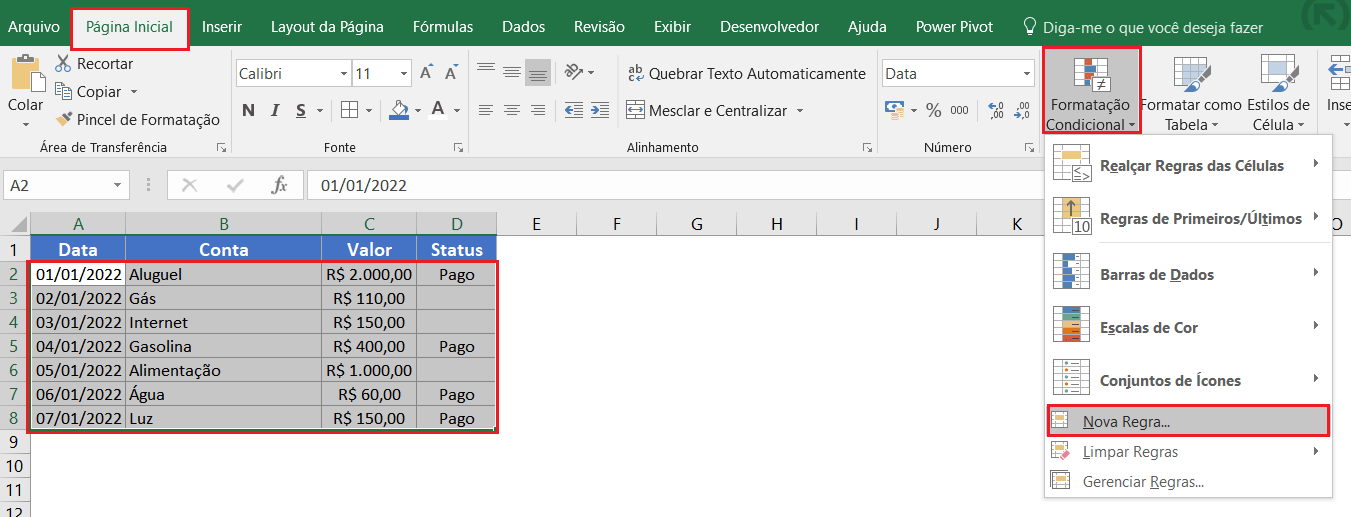Click Gerenciar Regras in the menu

point(1142,482)
